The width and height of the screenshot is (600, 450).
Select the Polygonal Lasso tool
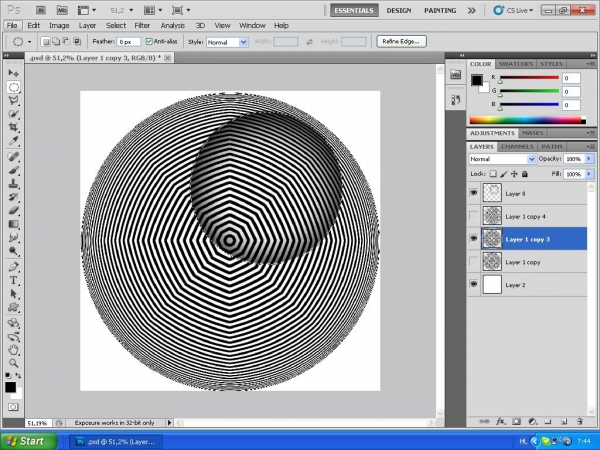click(13, 100)
